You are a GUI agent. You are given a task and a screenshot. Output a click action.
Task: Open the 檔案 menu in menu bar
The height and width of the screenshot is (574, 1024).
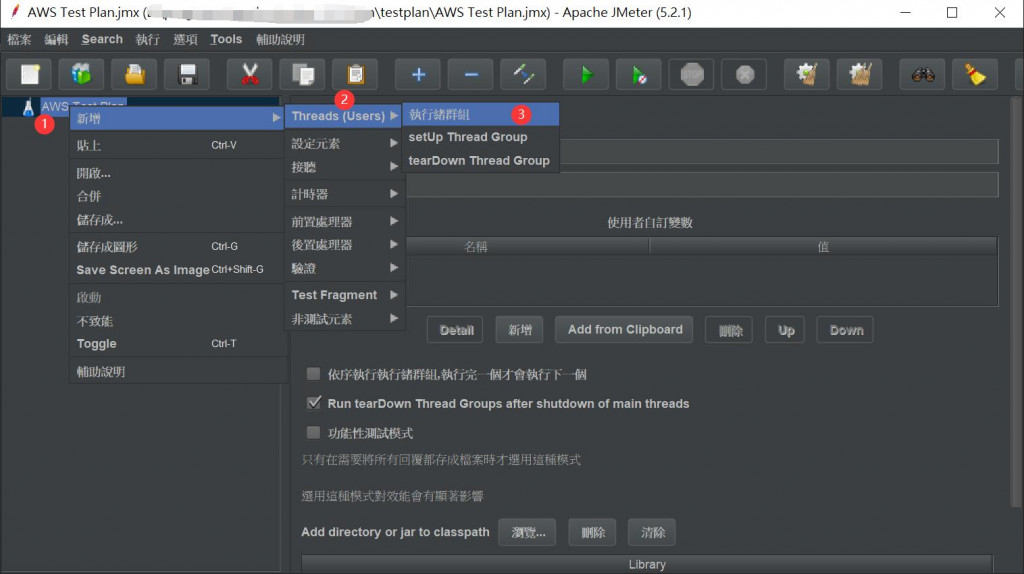point(19,39)
